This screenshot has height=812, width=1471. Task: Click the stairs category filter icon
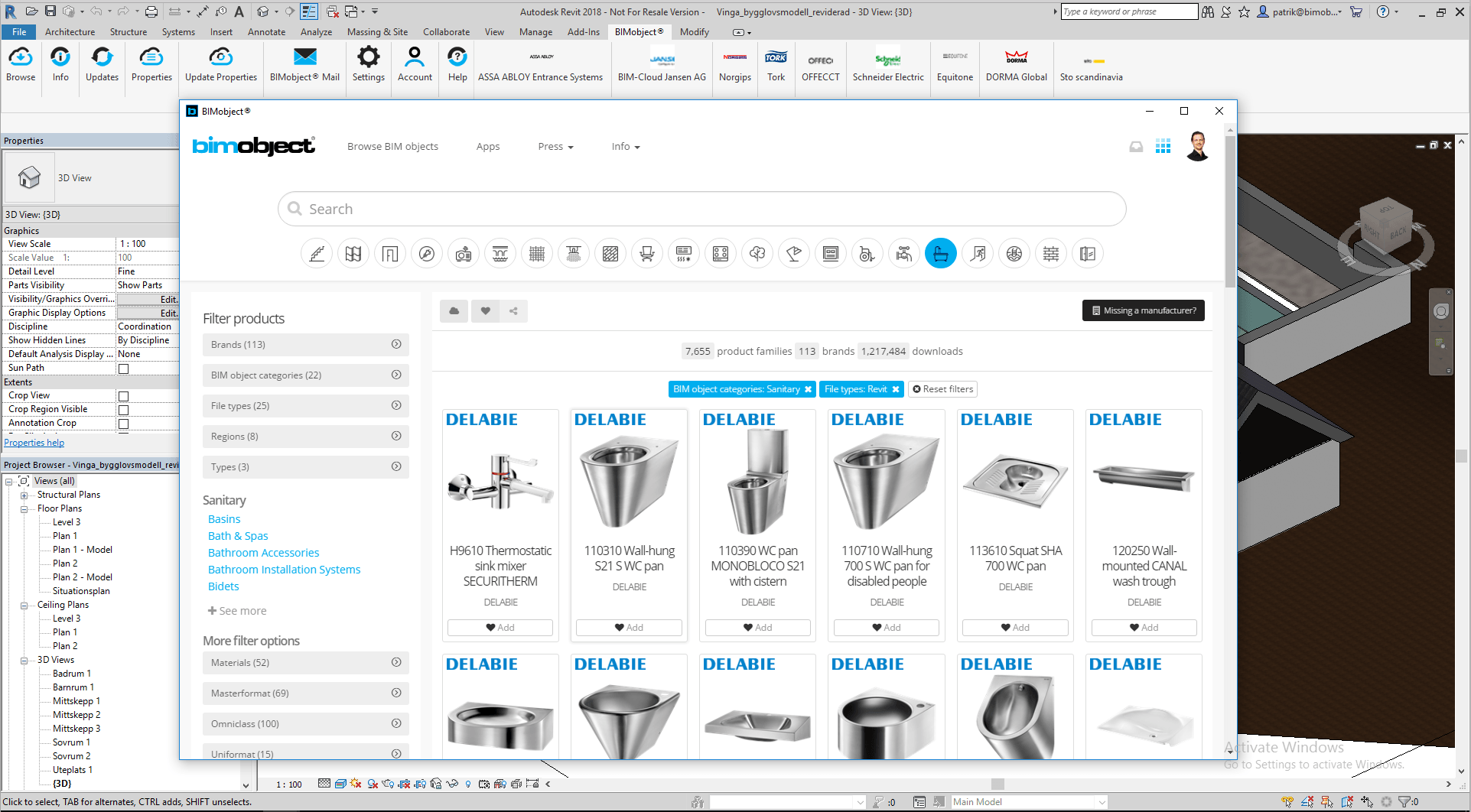click(x=317, y=253)
